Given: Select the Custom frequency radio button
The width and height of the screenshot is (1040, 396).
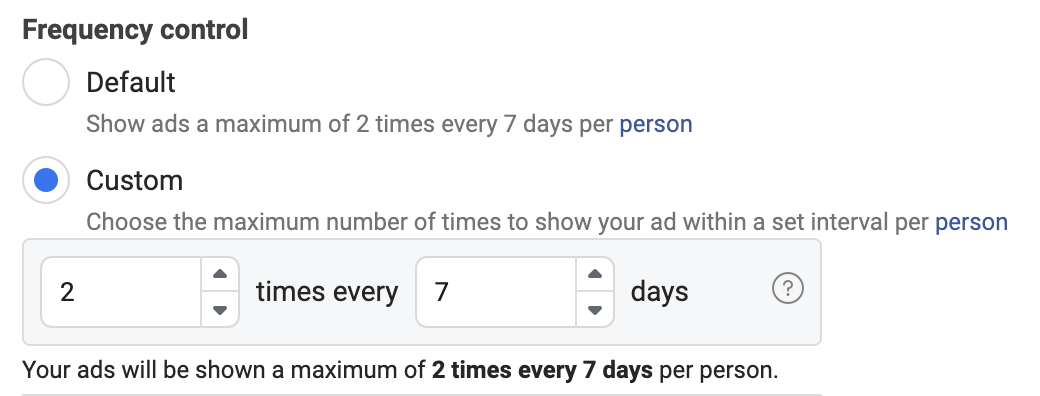Looking at the screenshot, I should tap(46, 180).
